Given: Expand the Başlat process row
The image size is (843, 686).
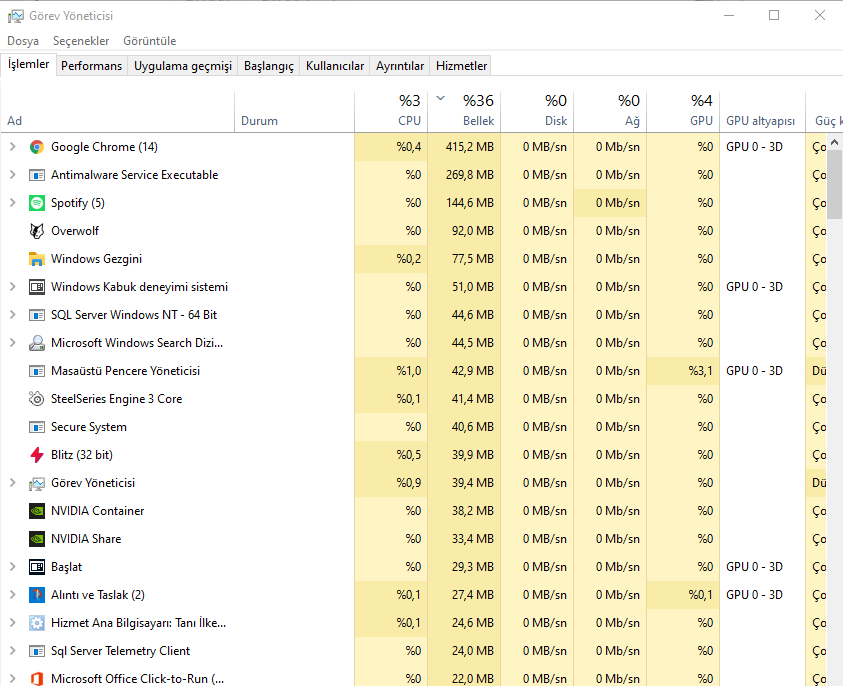Looking at the screenshot, I should pos(12,567).
